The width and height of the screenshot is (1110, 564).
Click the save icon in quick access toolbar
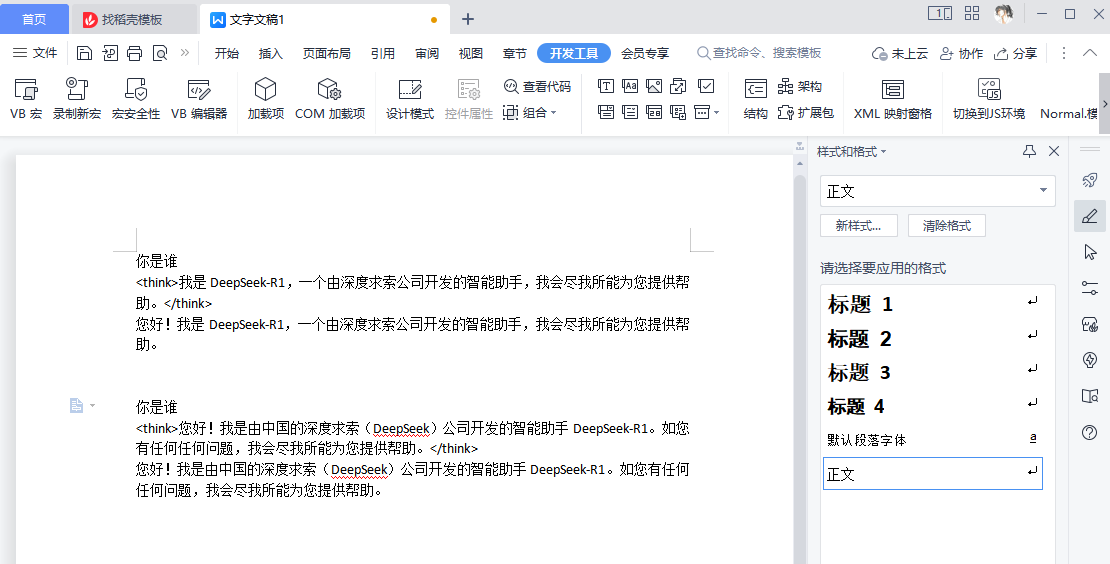coord(85,53)
